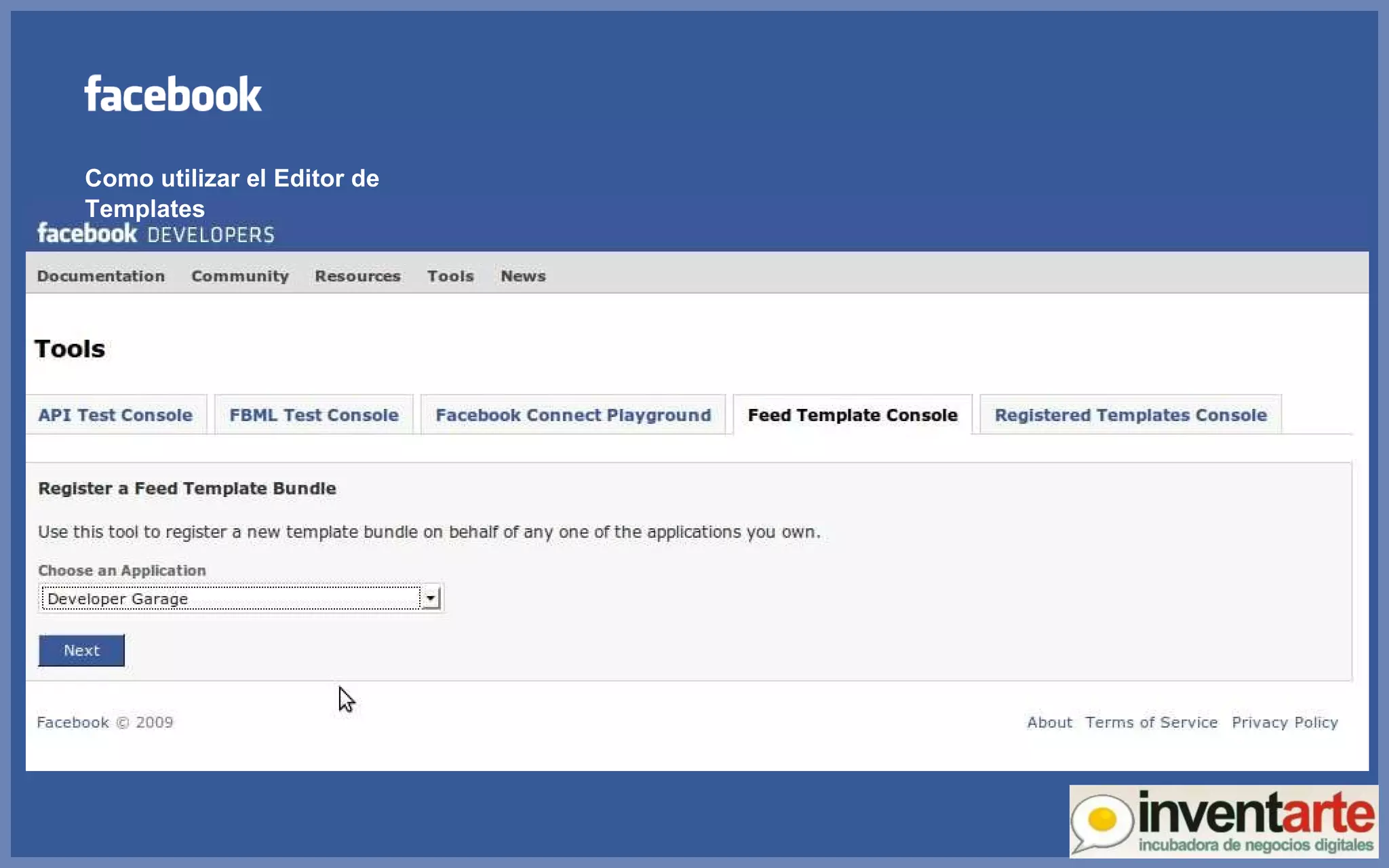Click the Developer Garage application select box
This screenshot has height=868, width=1389.
coord(241,598)
